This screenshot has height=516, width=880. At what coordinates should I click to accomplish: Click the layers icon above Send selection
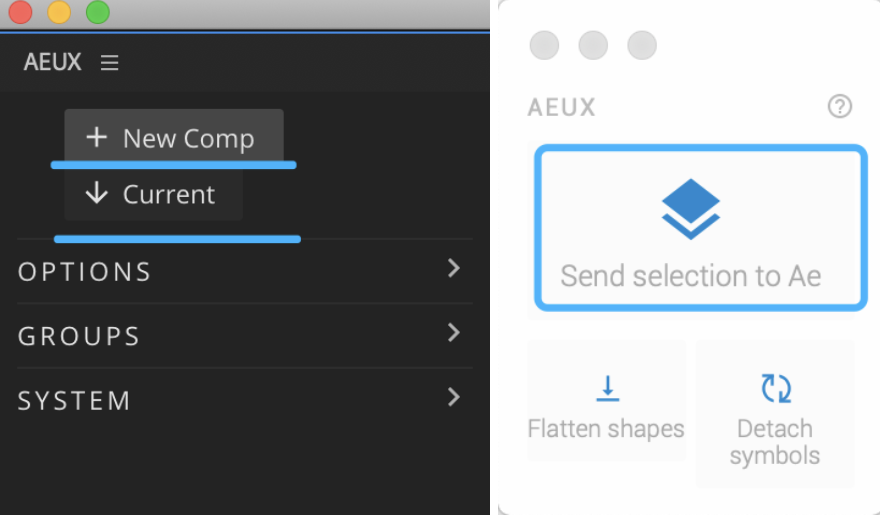691,210
